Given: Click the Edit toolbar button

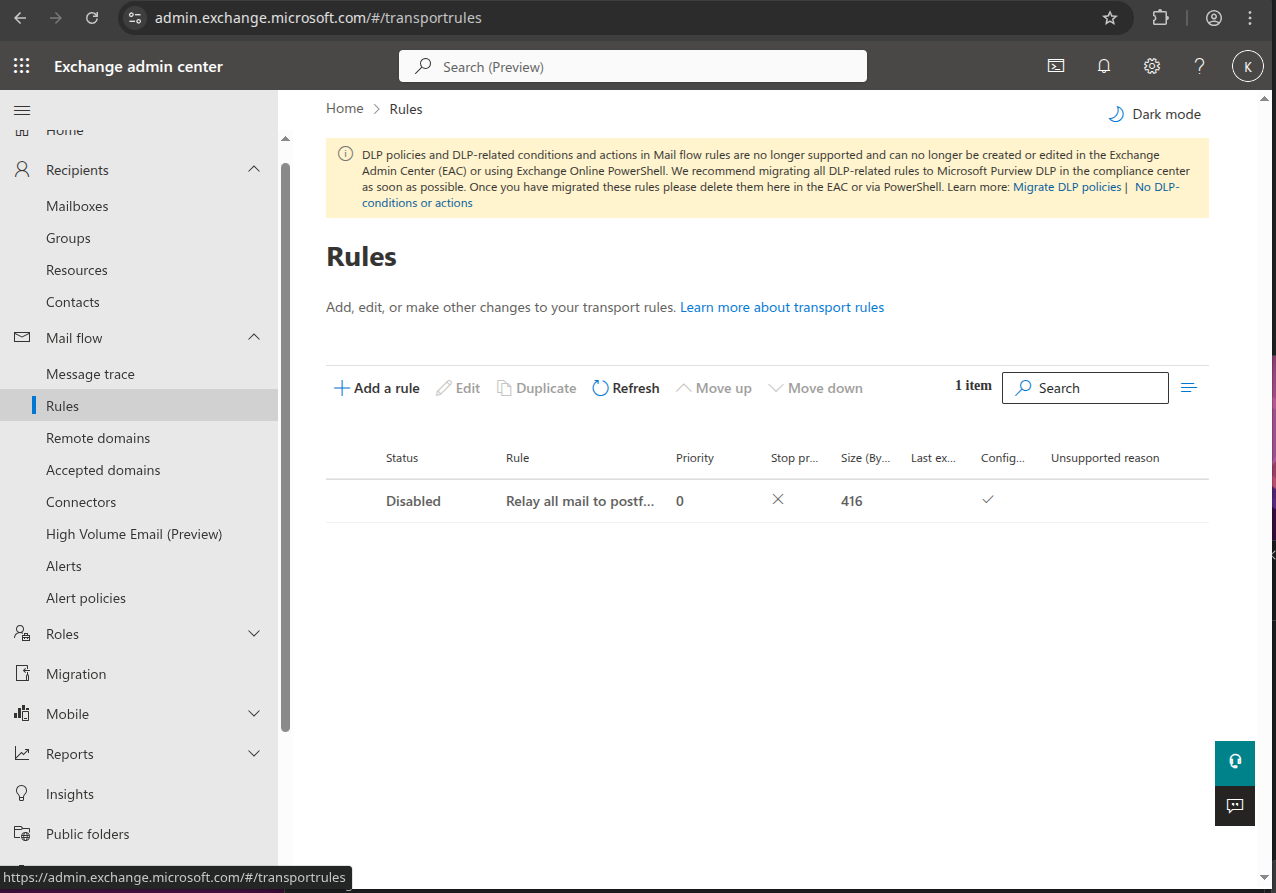Looking at the screenshot, I should pyautogui.click(x=458, y=388).
